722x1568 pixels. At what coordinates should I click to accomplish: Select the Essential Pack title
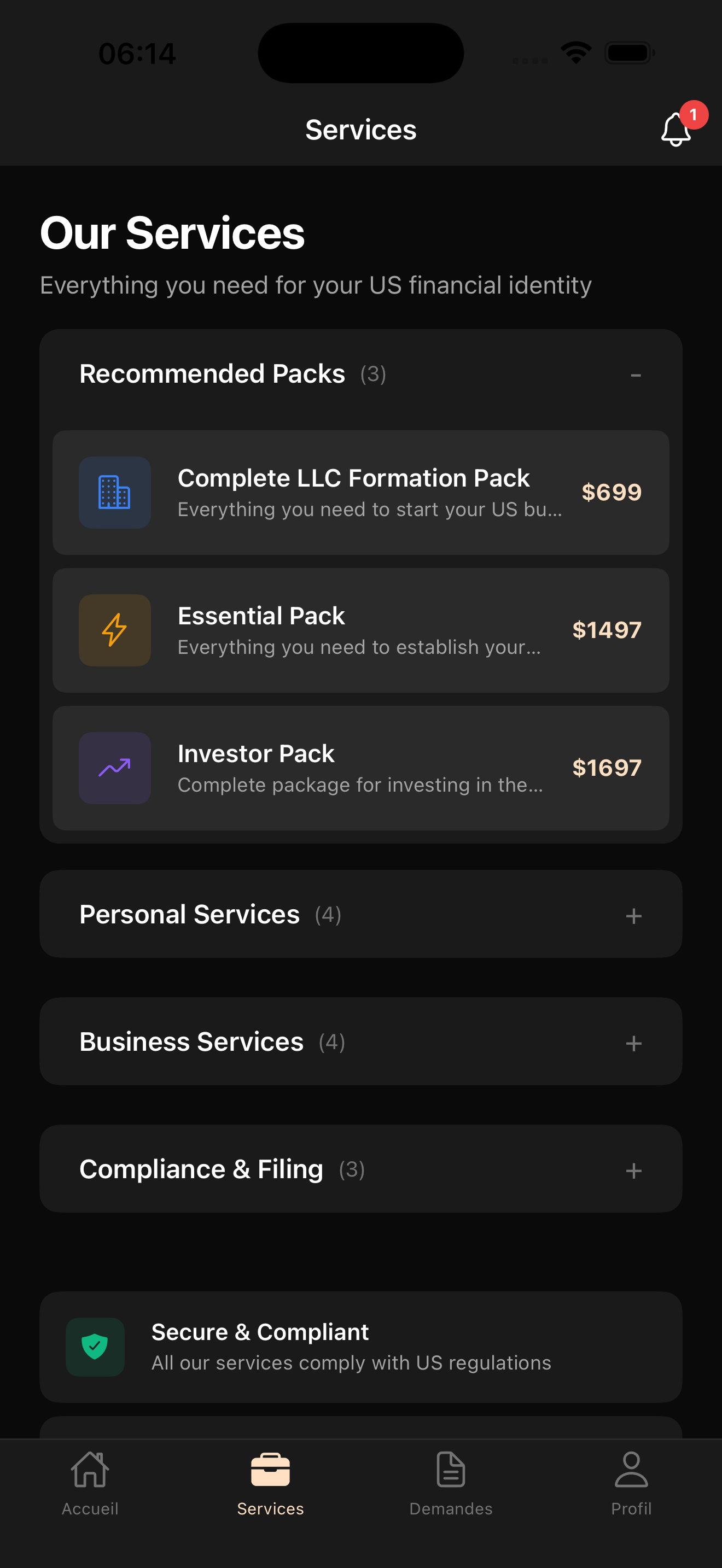point(261,616)
